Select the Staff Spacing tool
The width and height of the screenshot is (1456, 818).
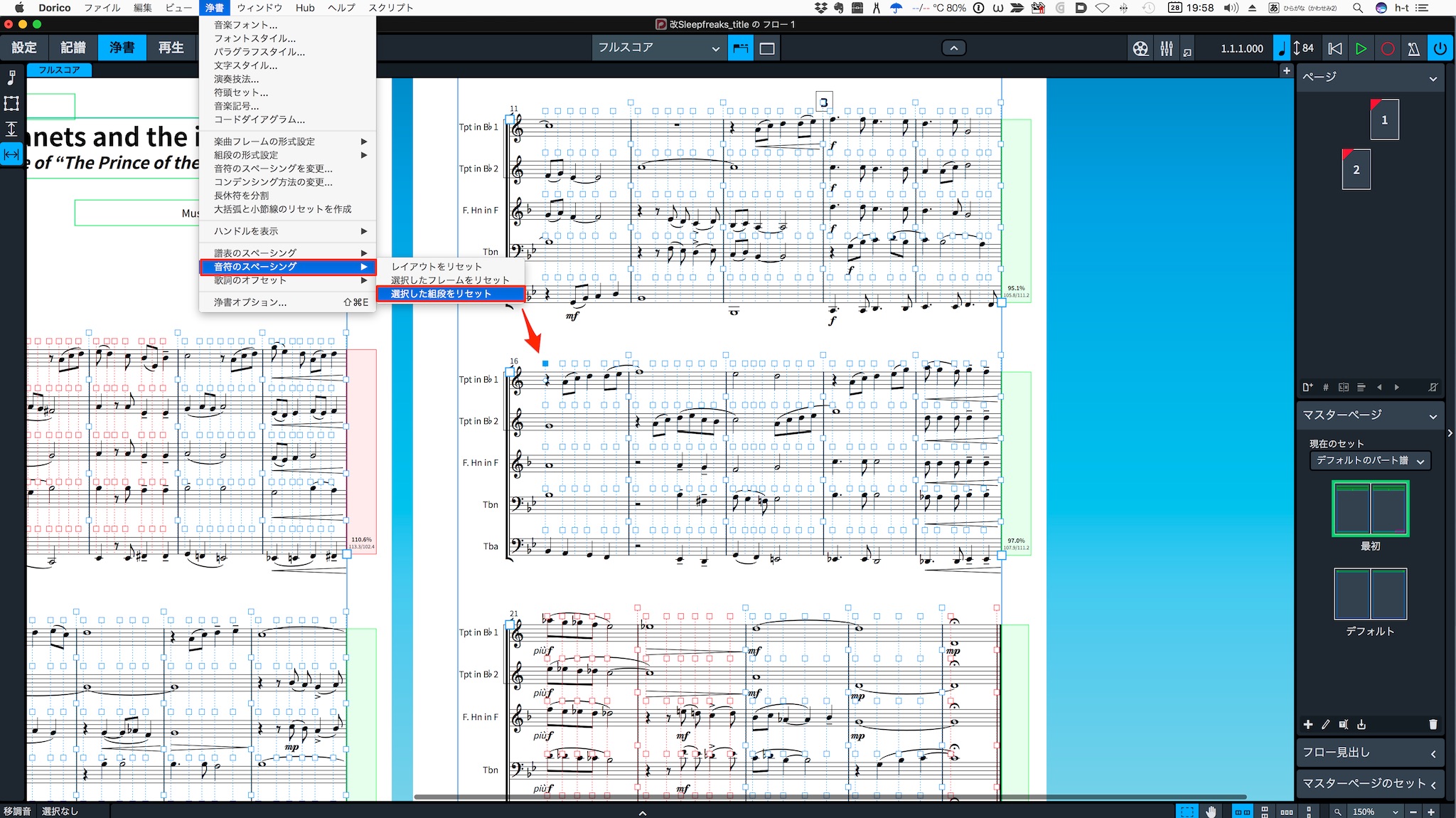click(11, 129)
